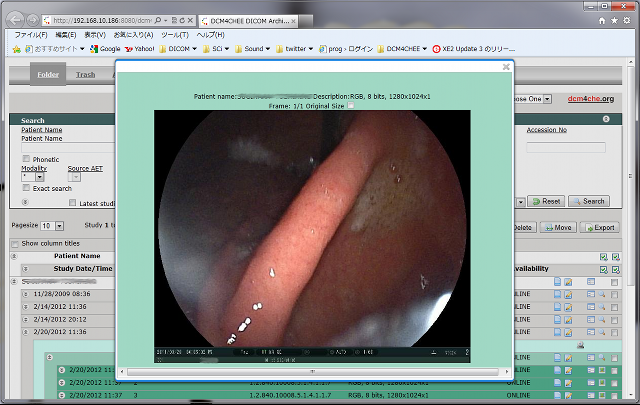Viewport: 640px width, 405px height.
Task: Click the details list icon in the 2/14/2012 11:36 row
Action: click(591, 307)
